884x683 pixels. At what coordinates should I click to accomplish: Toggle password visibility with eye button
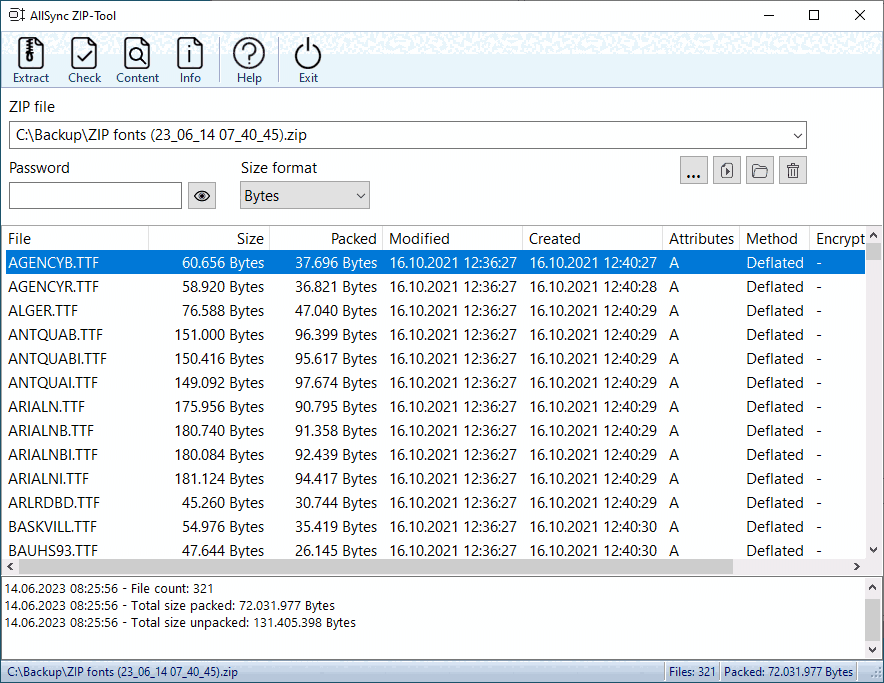(201, 195)
